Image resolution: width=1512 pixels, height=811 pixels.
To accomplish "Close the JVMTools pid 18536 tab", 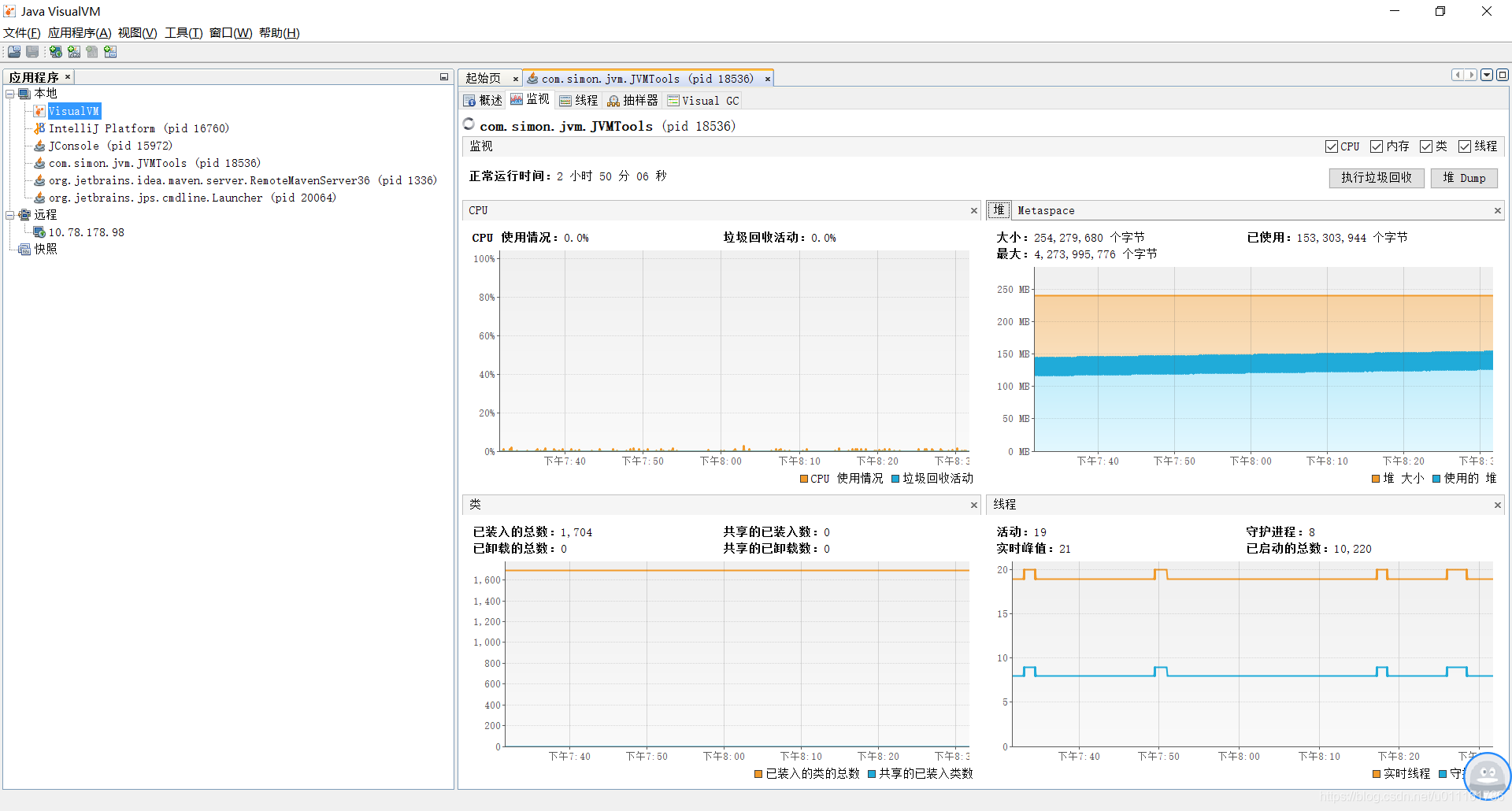I will tap(767, 79).
